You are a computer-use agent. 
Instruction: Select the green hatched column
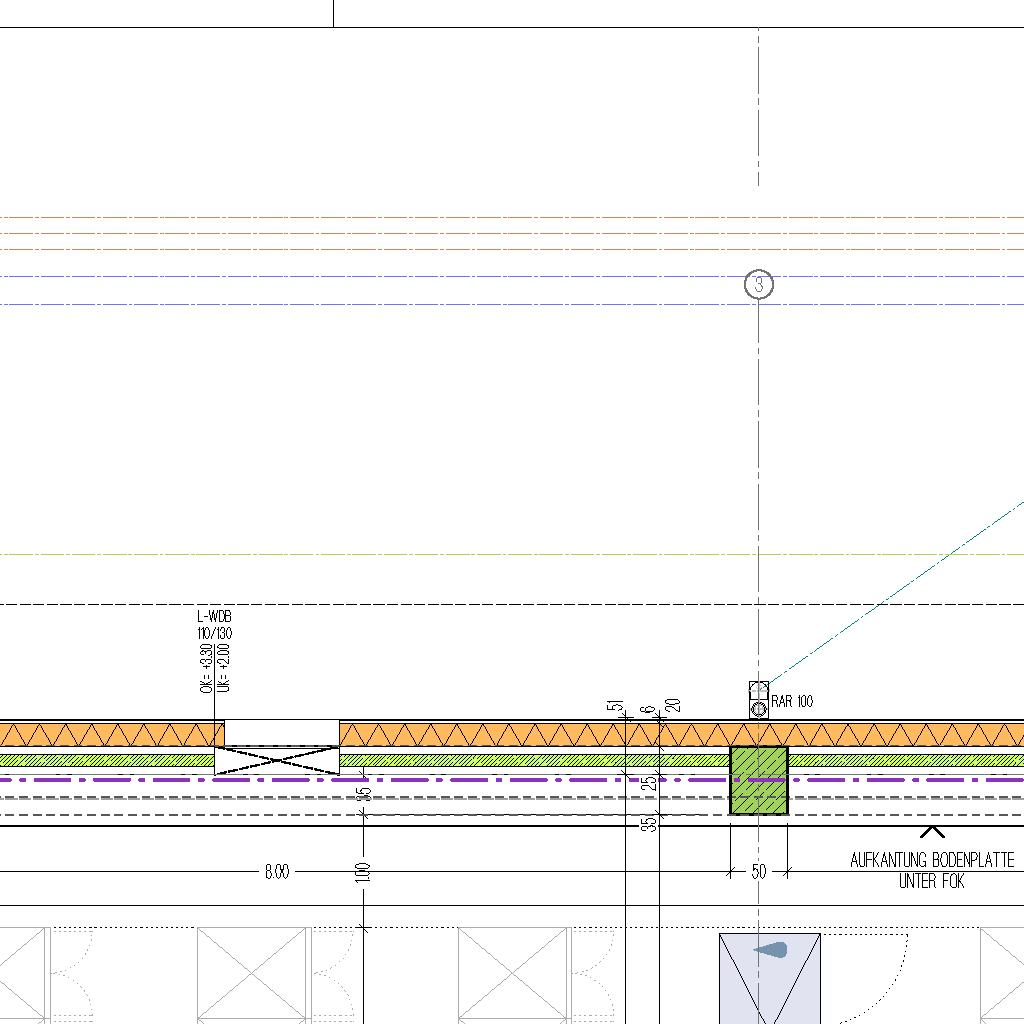coord(759,780)
